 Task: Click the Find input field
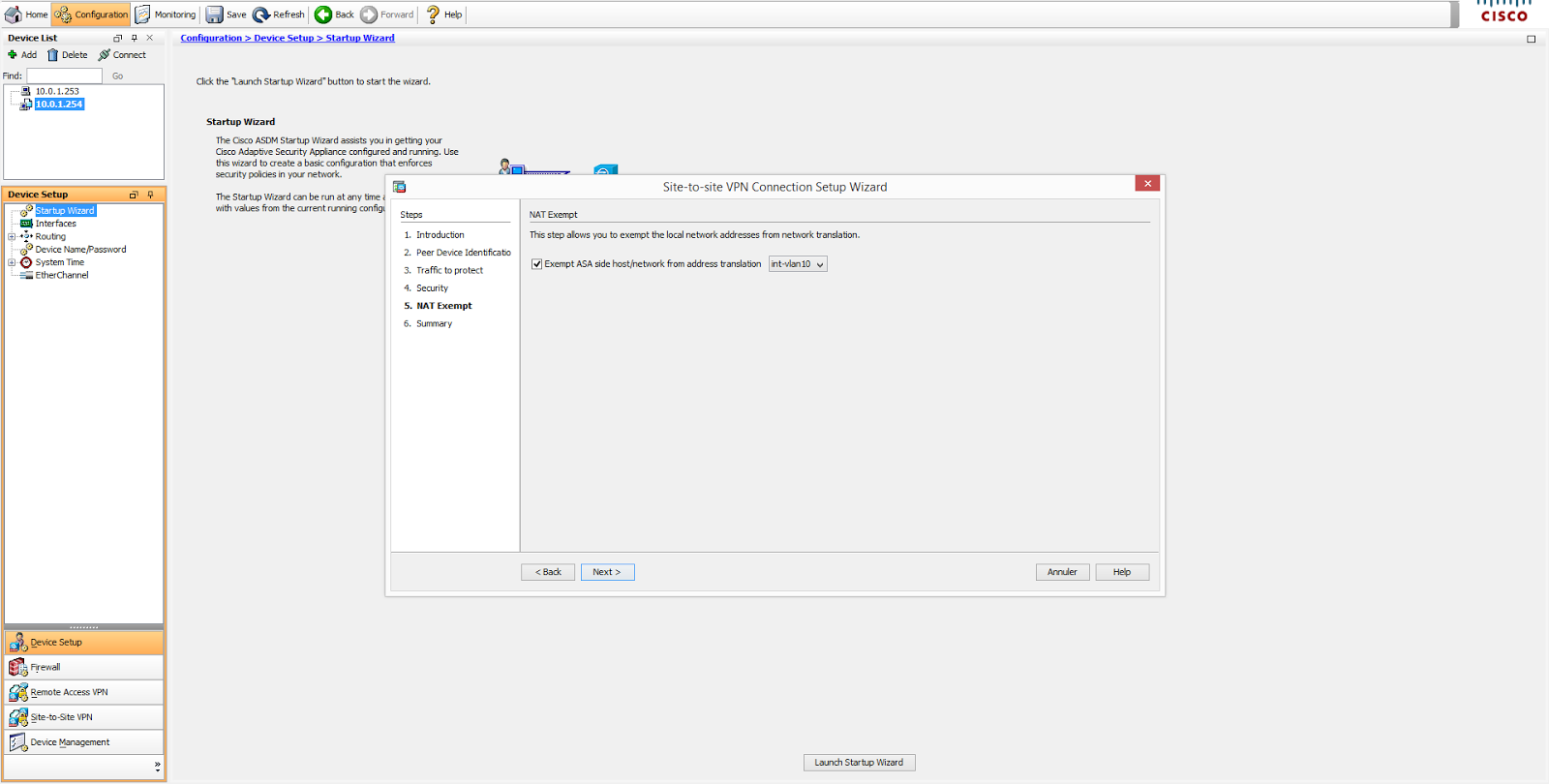tap(64, 75)
